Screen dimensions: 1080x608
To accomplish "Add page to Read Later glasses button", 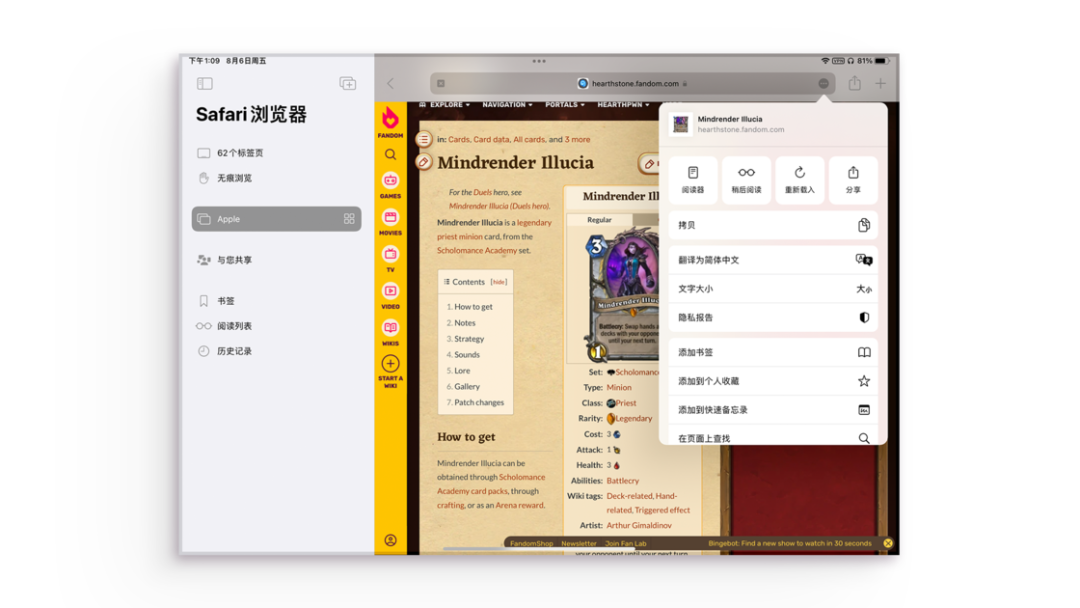I will click(x=747, y=180).
